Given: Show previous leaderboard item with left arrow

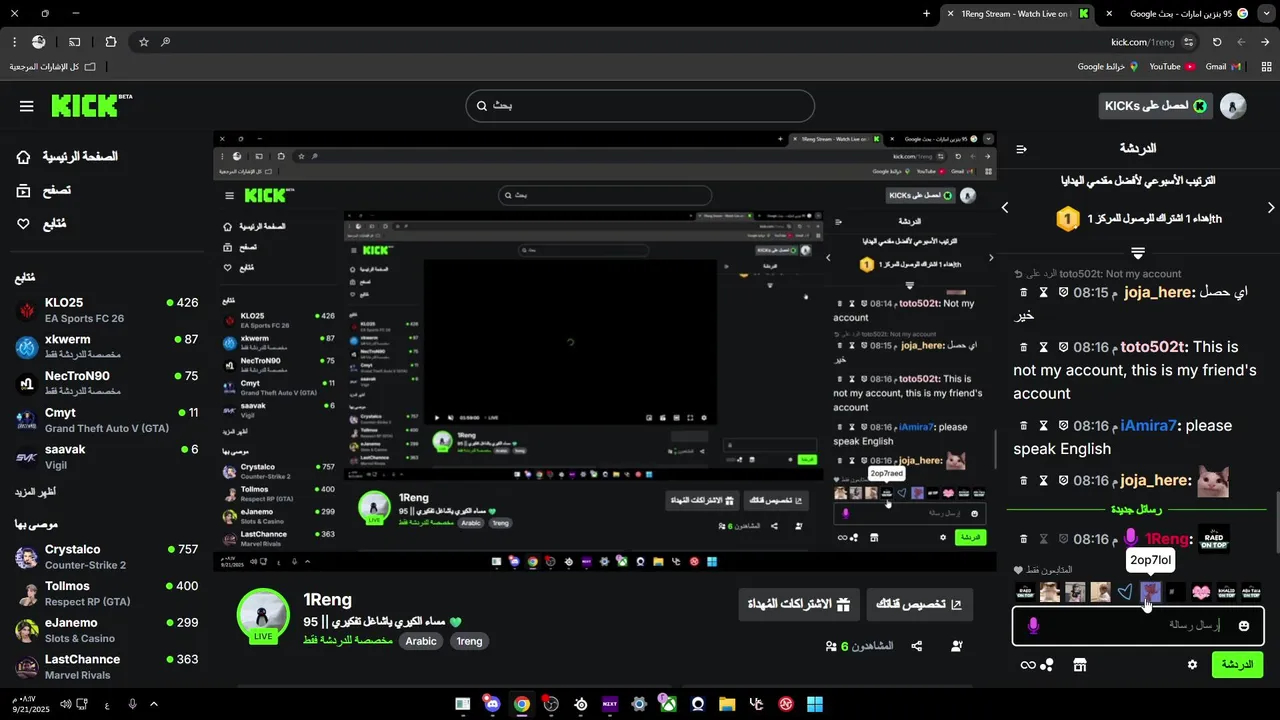Looking at the screenshot, I should point(1005,208).
